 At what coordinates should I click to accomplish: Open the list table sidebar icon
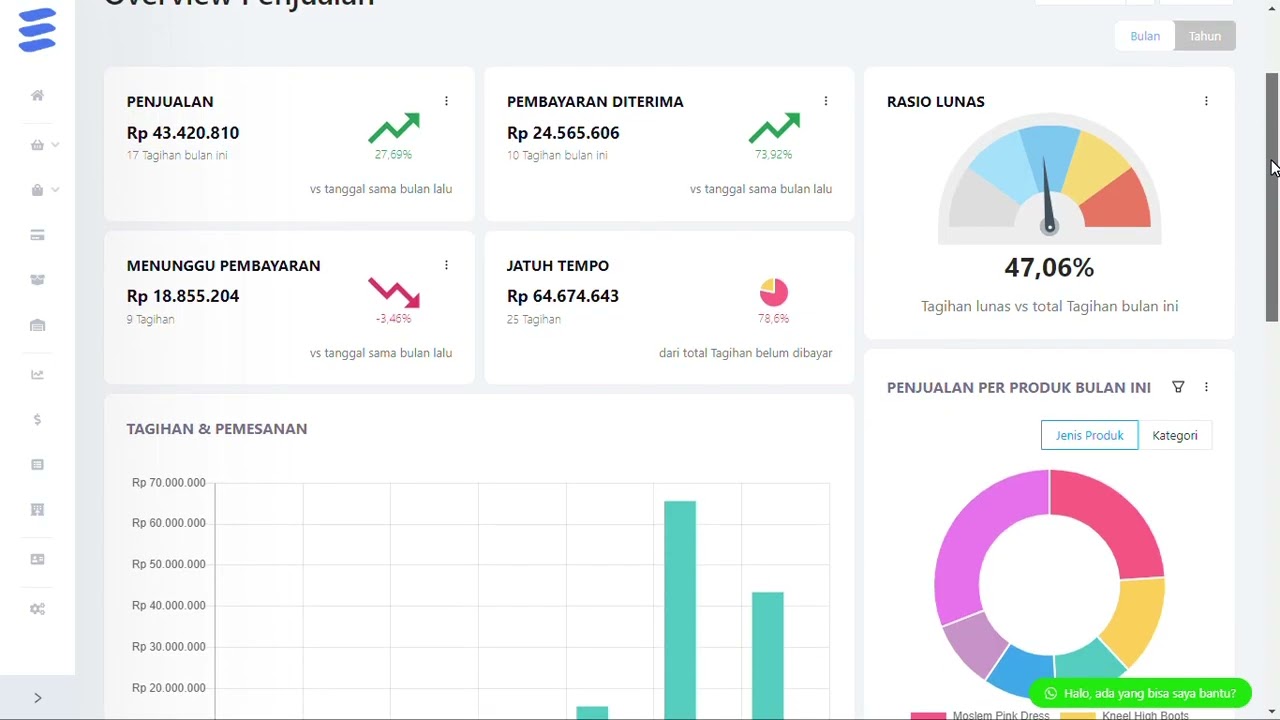coord(37,465)
